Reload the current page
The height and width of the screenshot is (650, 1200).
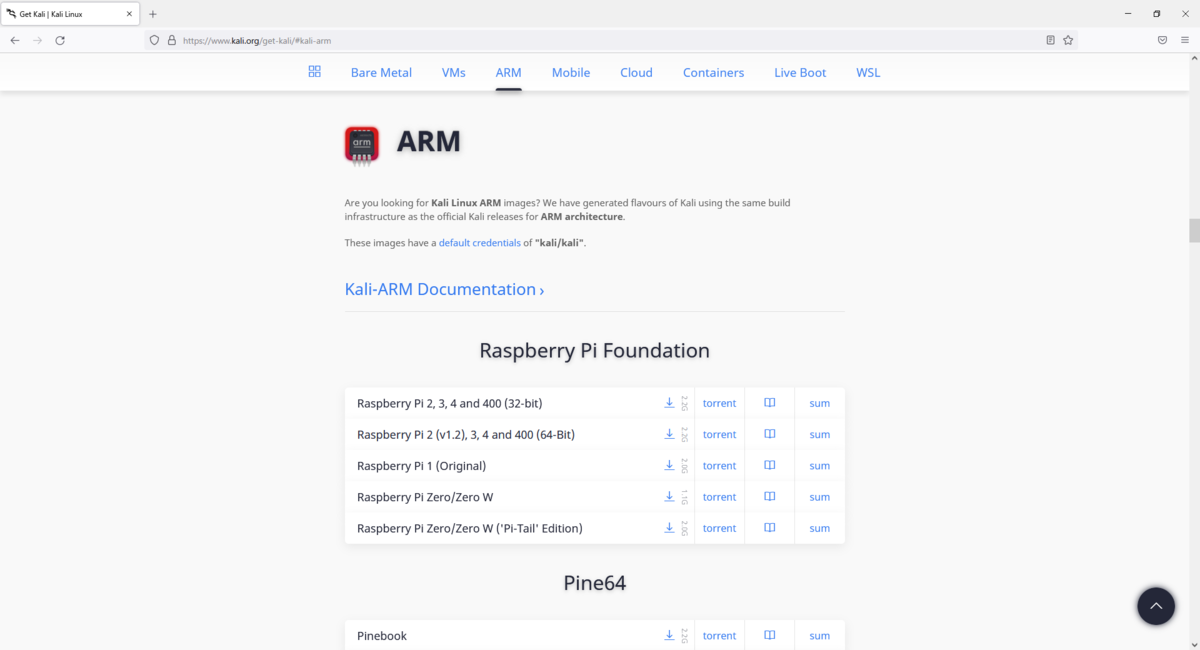point(60,40)
